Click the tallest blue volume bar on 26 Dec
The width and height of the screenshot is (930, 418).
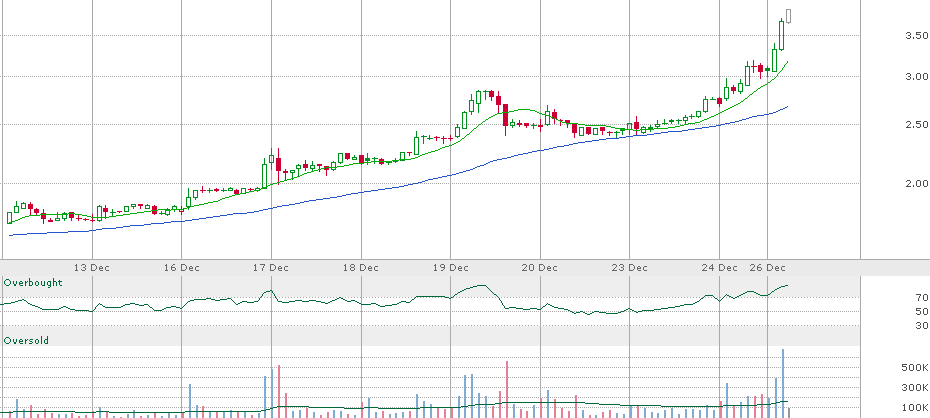[x=783, y=383]
